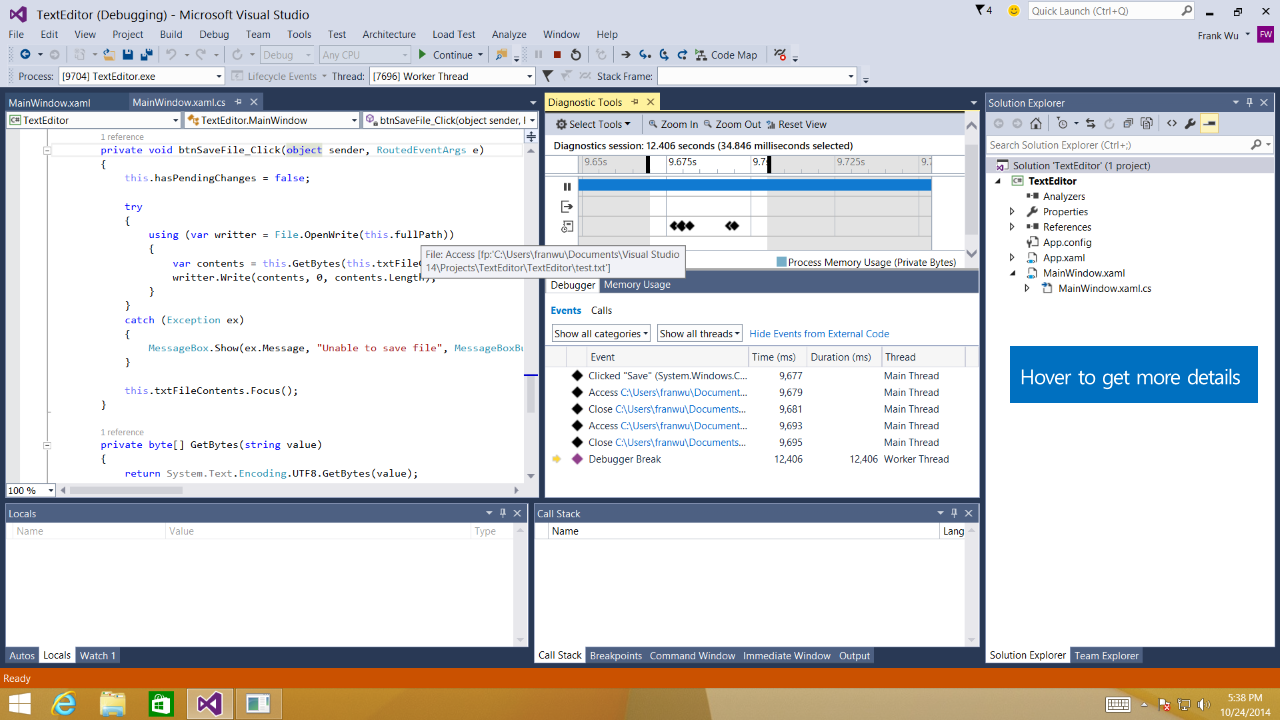1280x720 pixels.
Task: Restart debugging with the circular arrow
Action: tap(576, 55)
